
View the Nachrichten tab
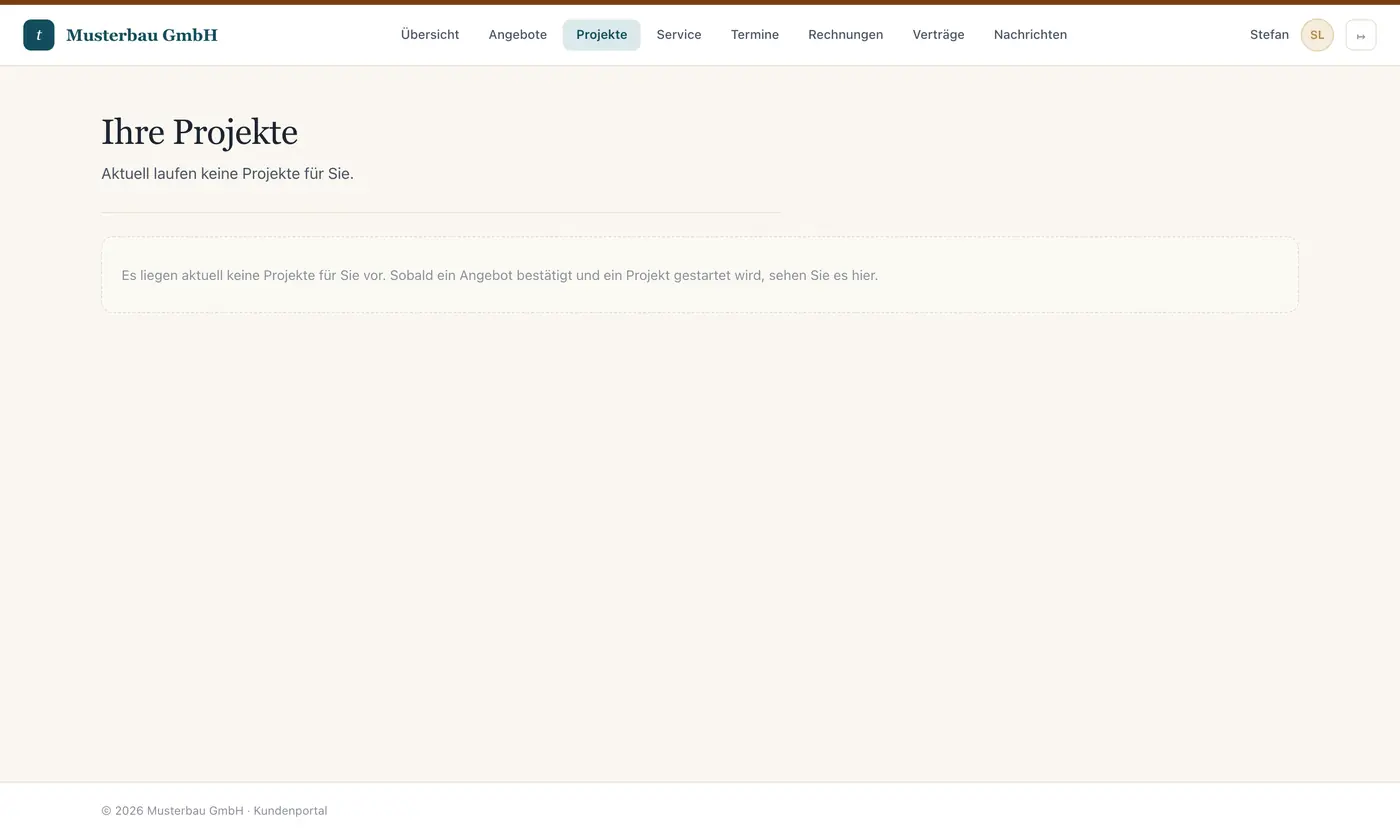pyautogui.click(x=1030, y=35)
